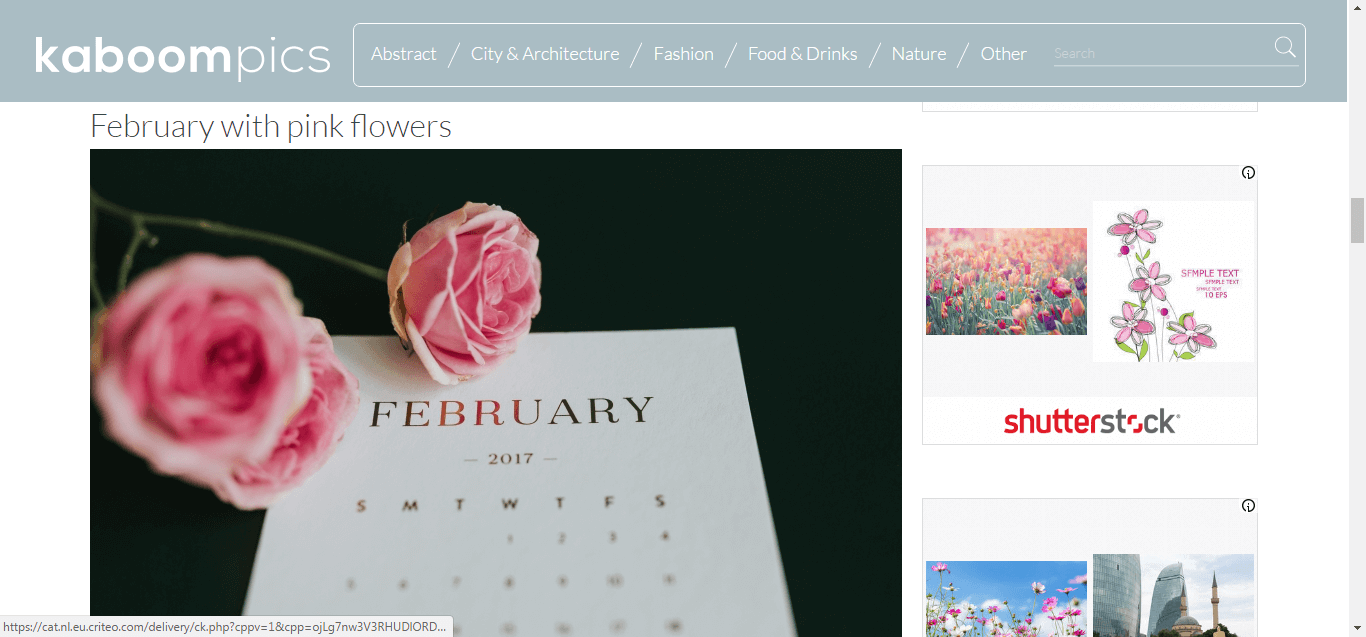
Task: Click the February calendar roses photo
Action: 496,393
